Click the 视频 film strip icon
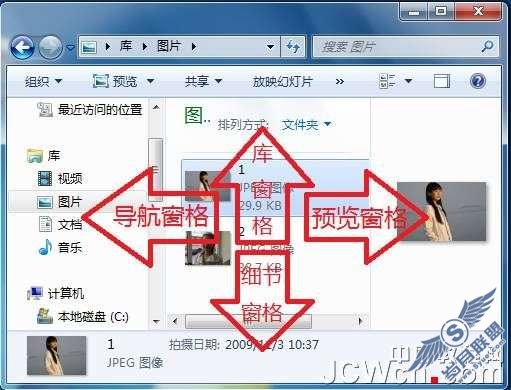 tap(45, 178)
